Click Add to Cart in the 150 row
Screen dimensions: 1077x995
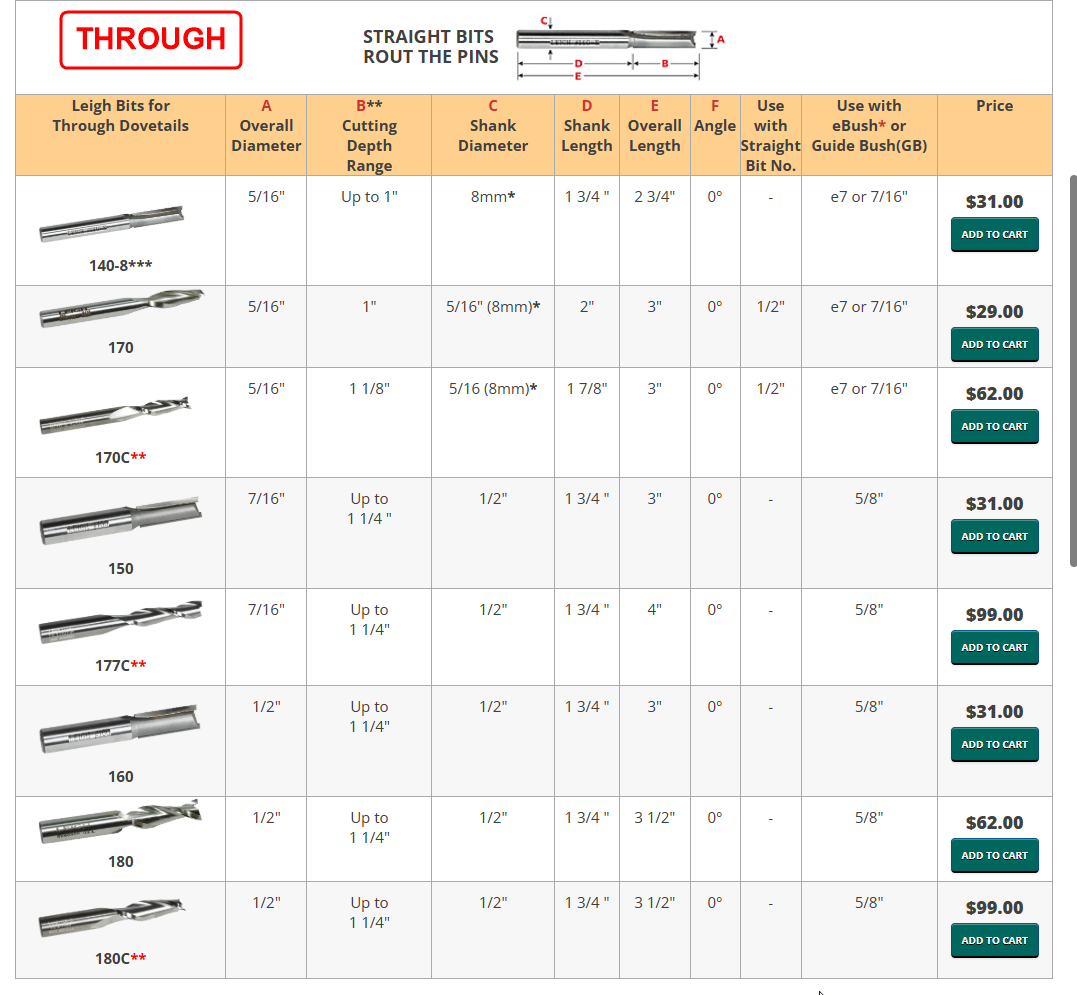[994, 536]
